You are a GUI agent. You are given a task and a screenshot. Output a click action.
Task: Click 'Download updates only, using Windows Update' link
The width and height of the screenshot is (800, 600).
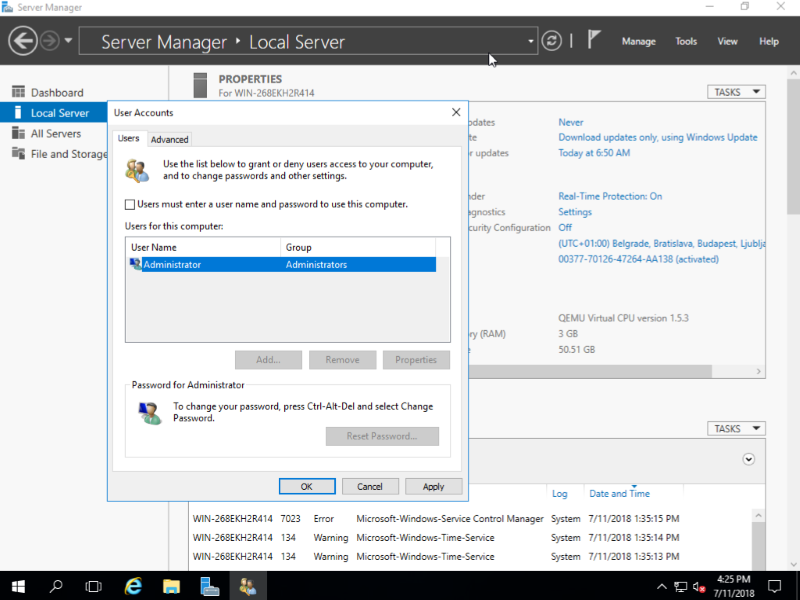(658, 137)
